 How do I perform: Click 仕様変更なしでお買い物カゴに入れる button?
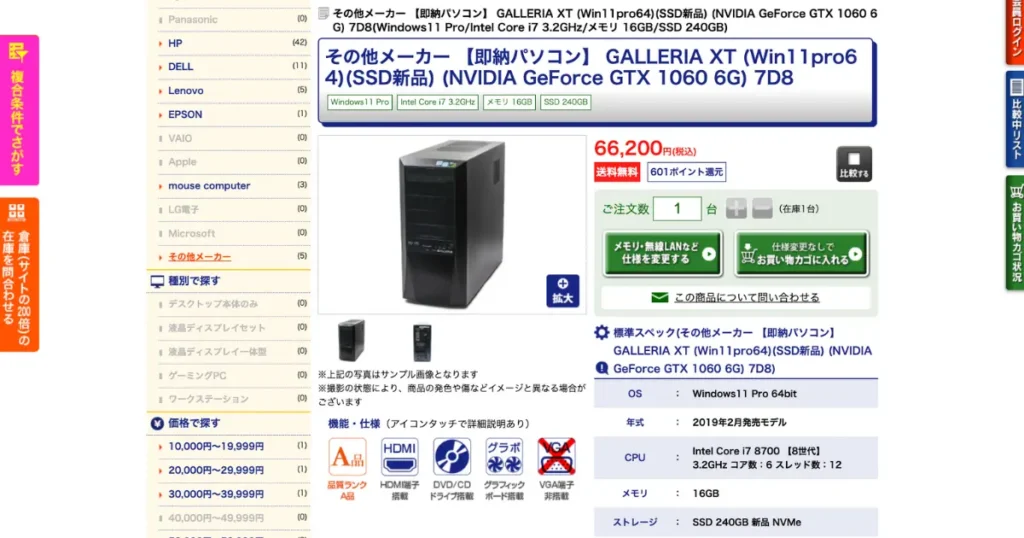pyautogui.click(x=802, y=253)
